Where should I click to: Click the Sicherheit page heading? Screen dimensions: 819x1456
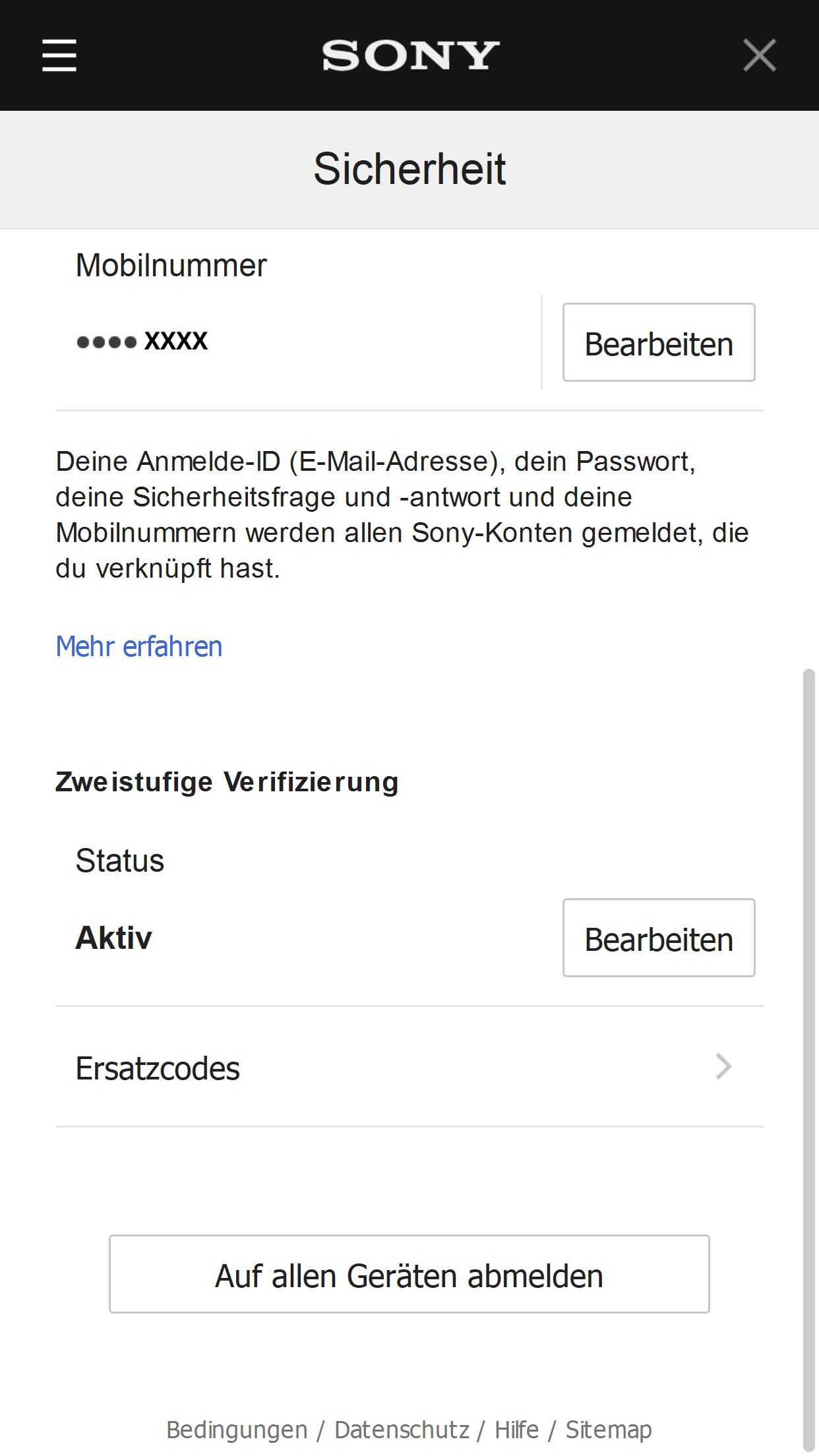[409, 169]
